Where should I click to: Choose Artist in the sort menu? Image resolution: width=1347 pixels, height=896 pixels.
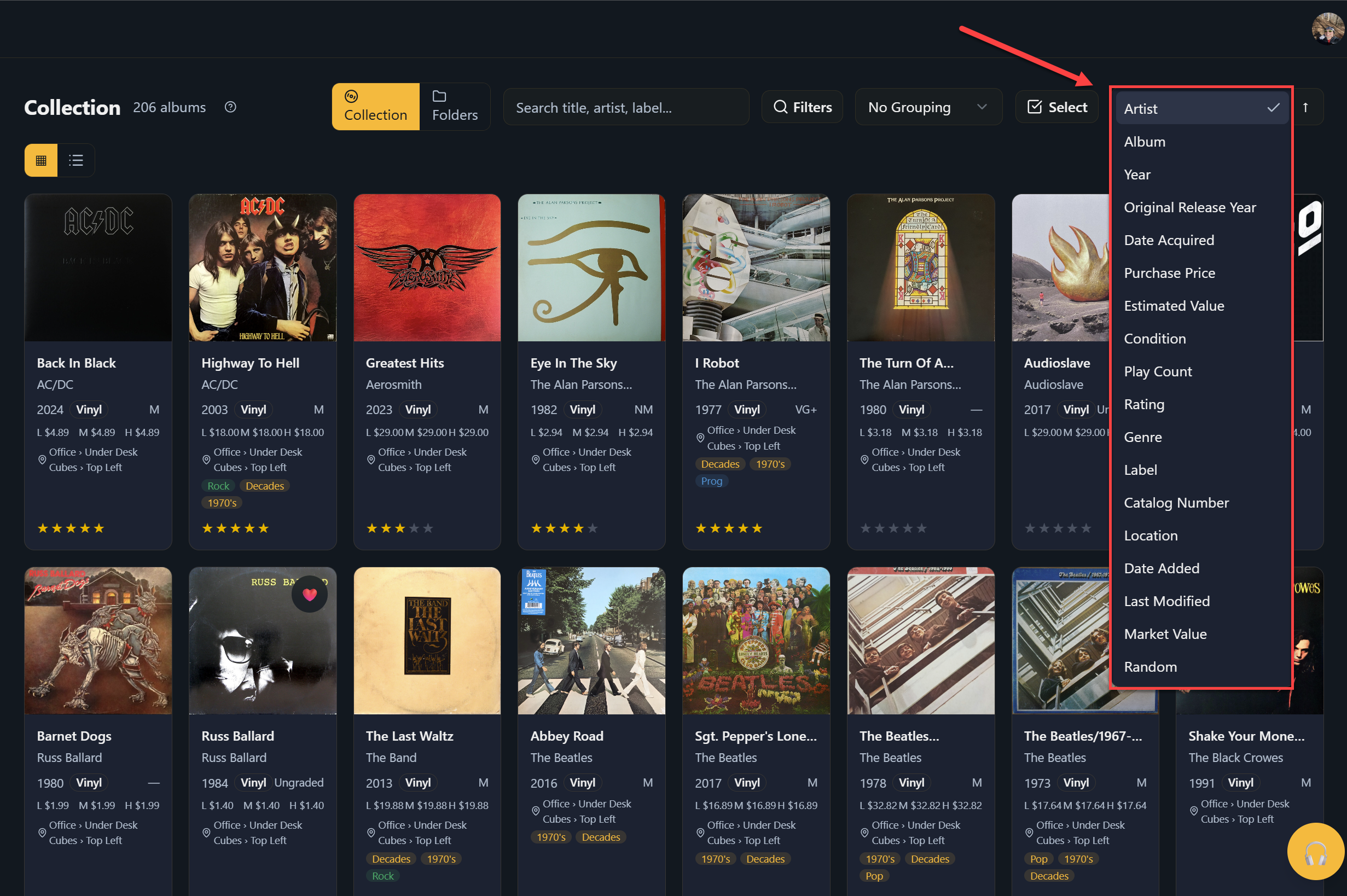pos(1202,108)
